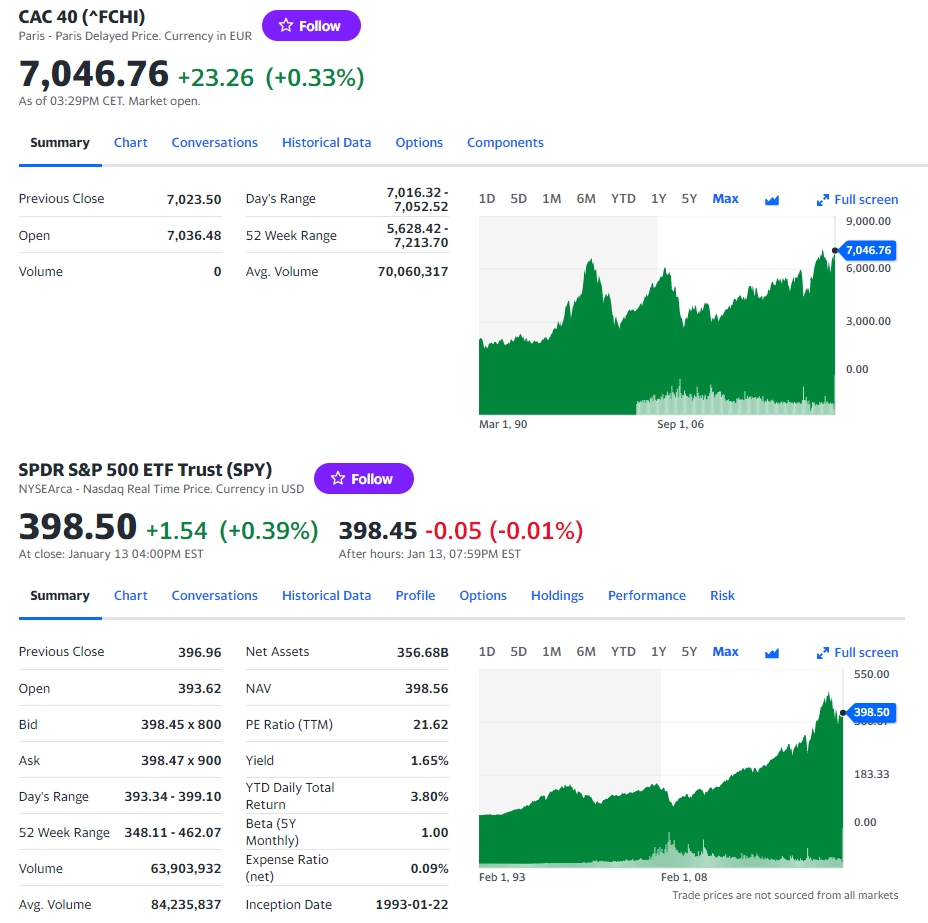The width and height of the screenshot is (928, 923).
Task: Follow the CAC 40 index
Action: [x=311, y=26]
